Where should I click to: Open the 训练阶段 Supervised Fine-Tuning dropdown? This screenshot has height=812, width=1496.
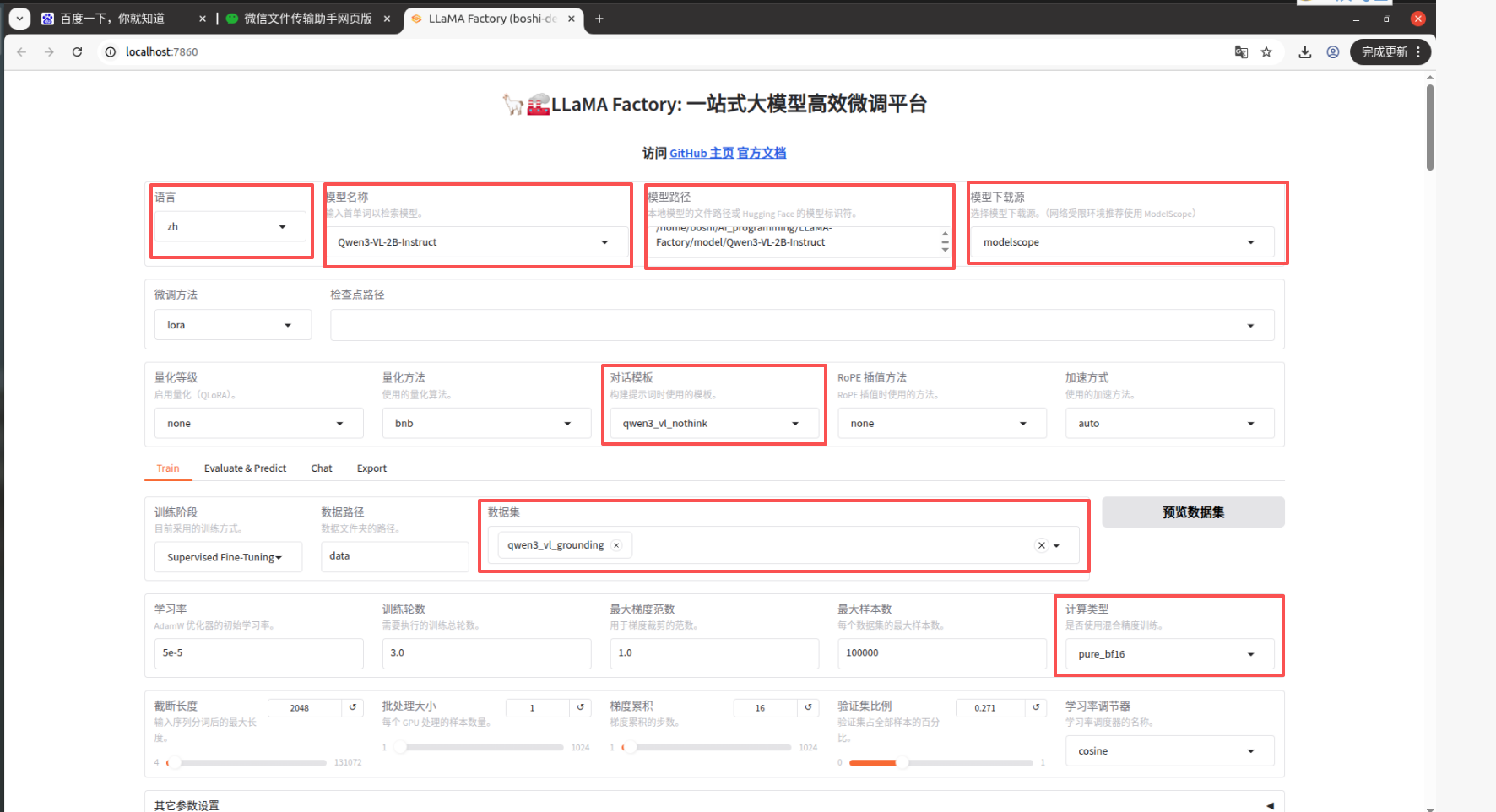tap(228, 557)
